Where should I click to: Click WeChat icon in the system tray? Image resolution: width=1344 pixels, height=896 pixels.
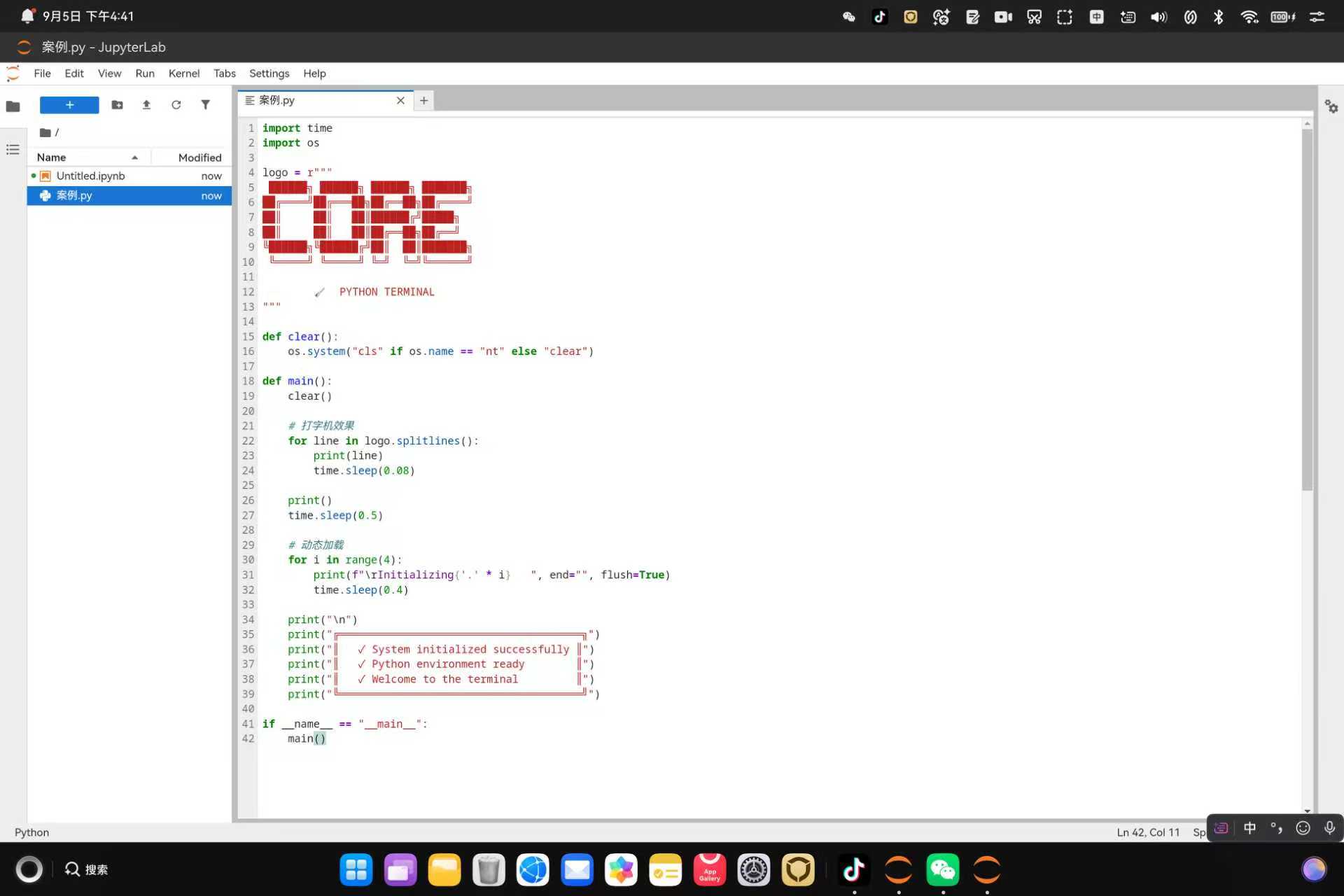click(849, 17)
